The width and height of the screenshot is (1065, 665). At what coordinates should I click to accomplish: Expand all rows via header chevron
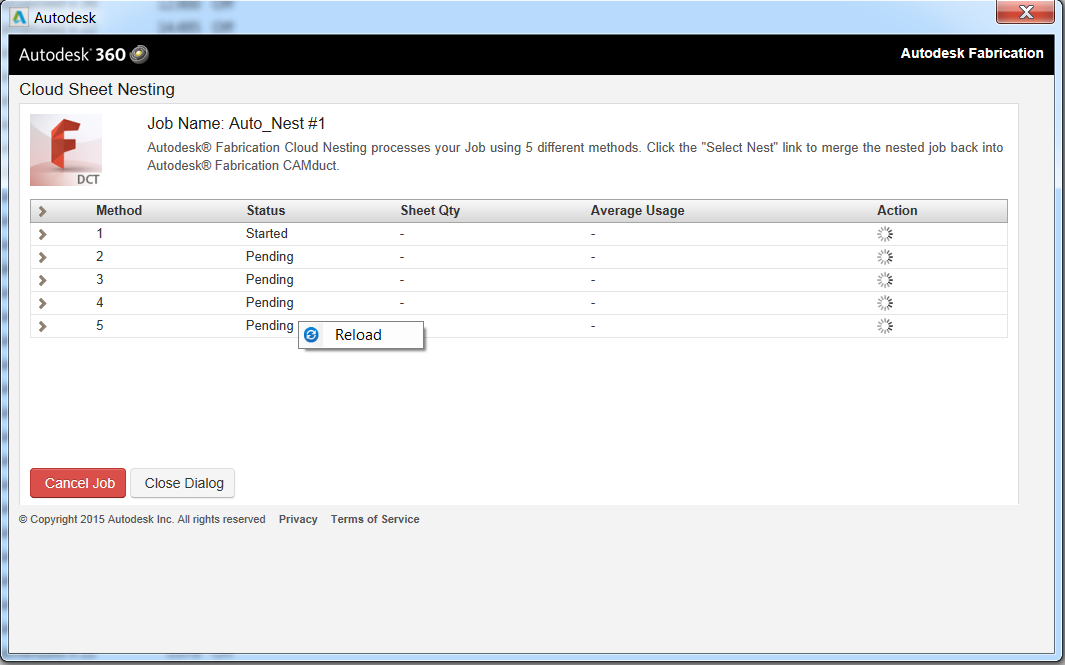[43, 211]
